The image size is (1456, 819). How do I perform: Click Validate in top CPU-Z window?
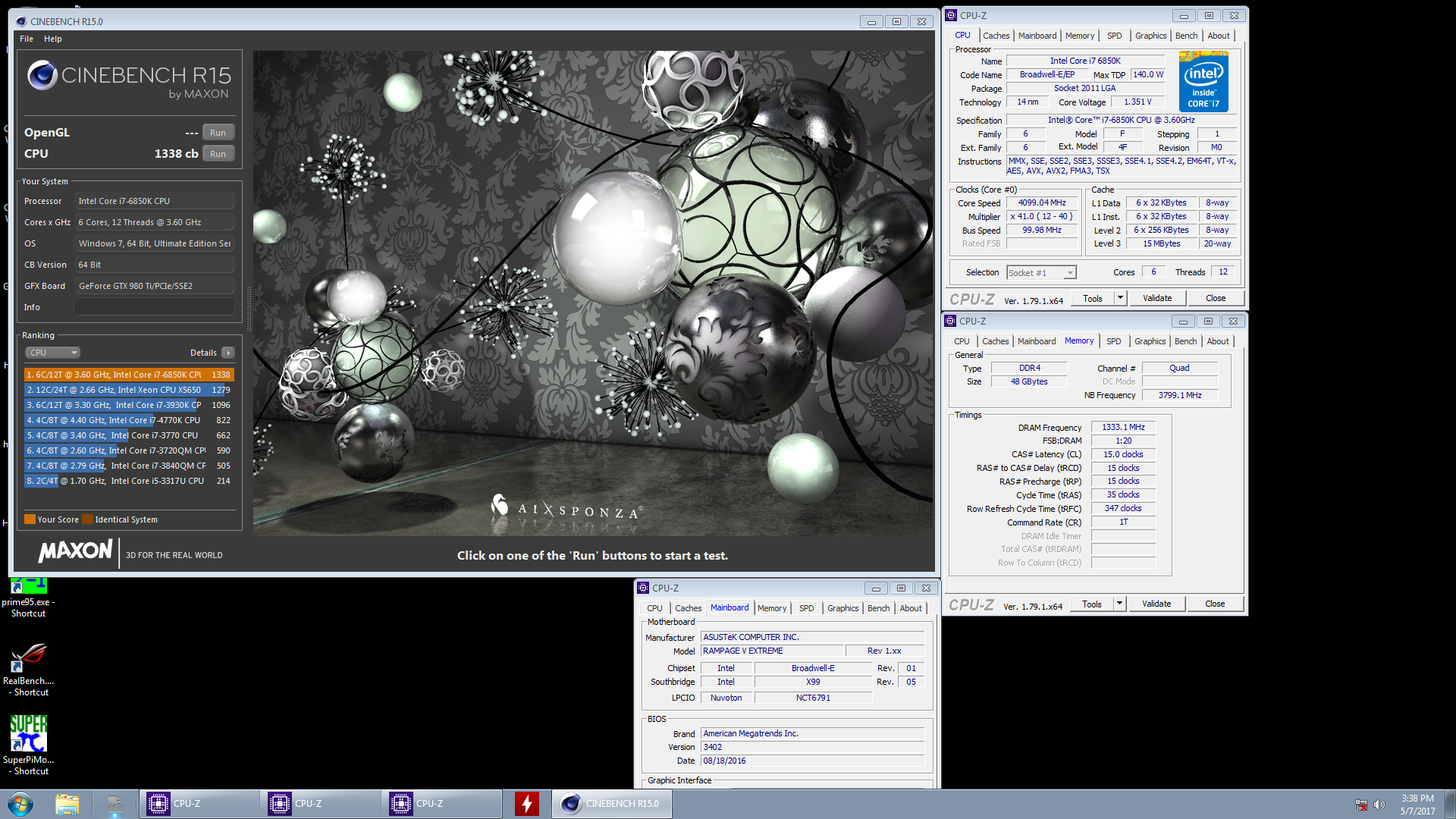pyautogui.click(x=1157, y=298)
